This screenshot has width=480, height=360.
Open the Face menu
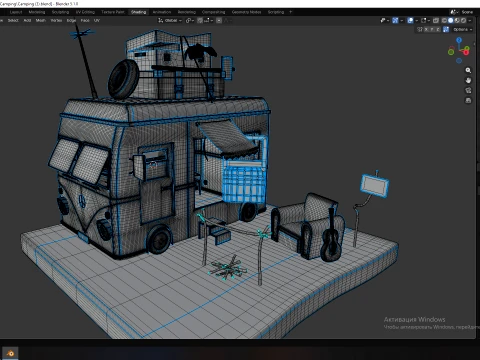point(85,20)
